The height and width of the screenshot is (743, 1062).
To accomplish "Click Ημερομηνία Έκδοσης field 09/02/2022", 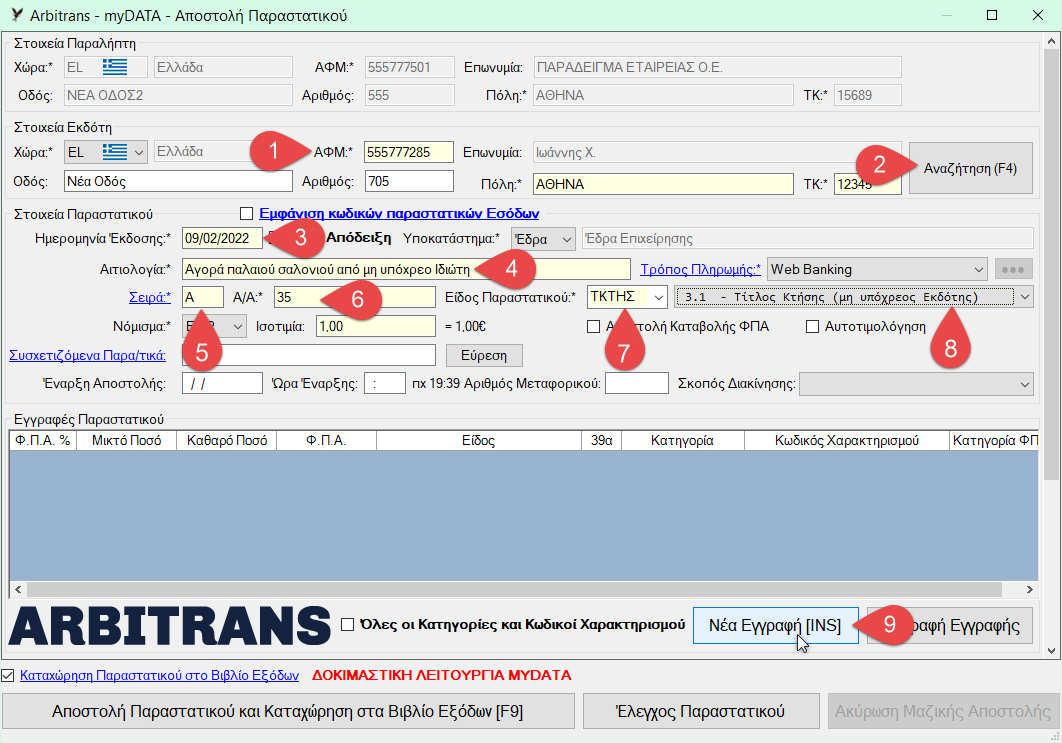I will pos(222,238).
